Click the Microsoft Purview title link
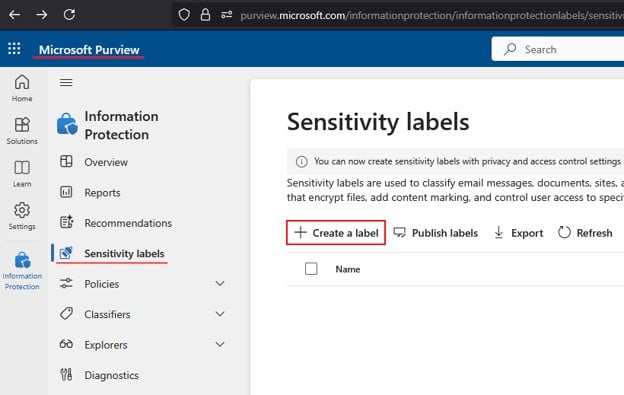 89,50
